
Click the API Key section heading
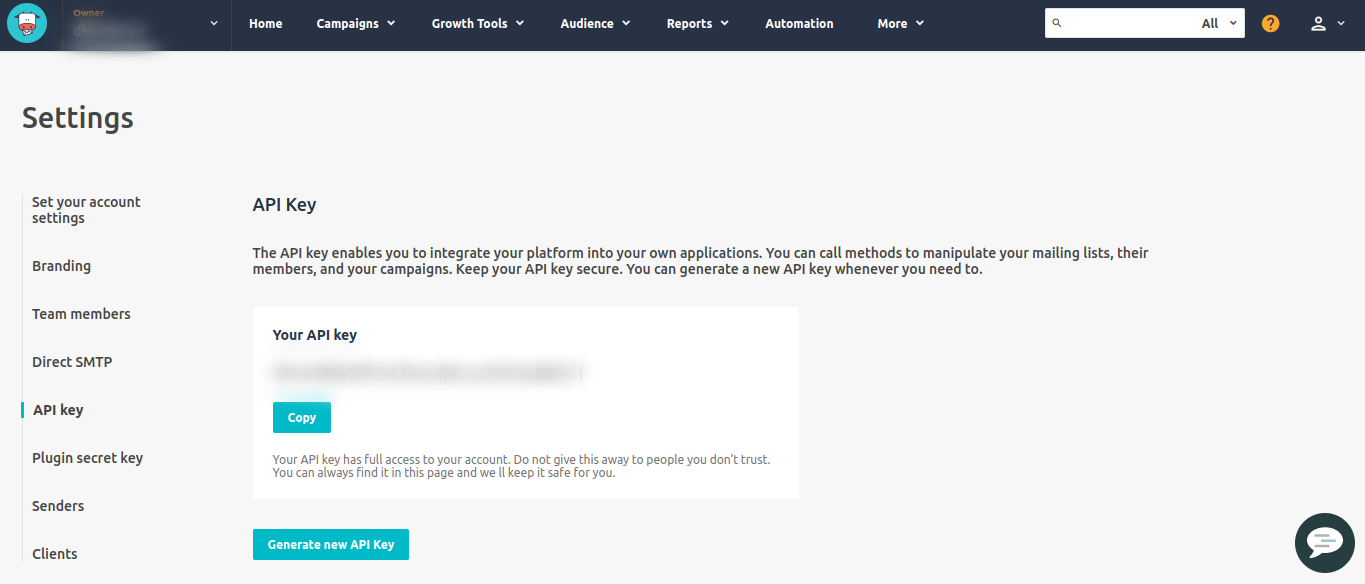[284, 205]
